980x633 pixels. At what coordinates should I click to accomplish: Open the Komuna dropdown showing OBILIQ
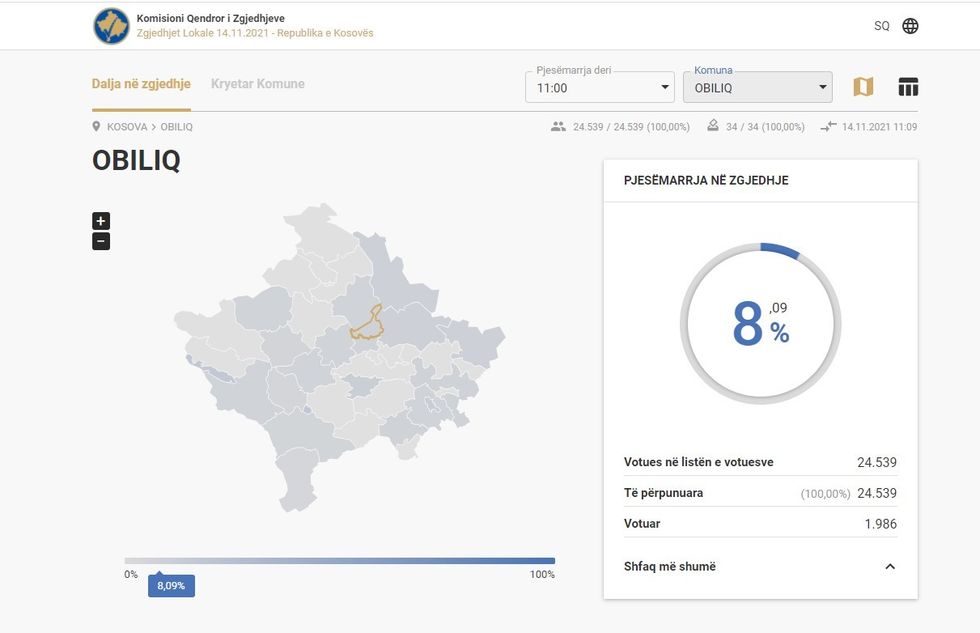[757, 88]
